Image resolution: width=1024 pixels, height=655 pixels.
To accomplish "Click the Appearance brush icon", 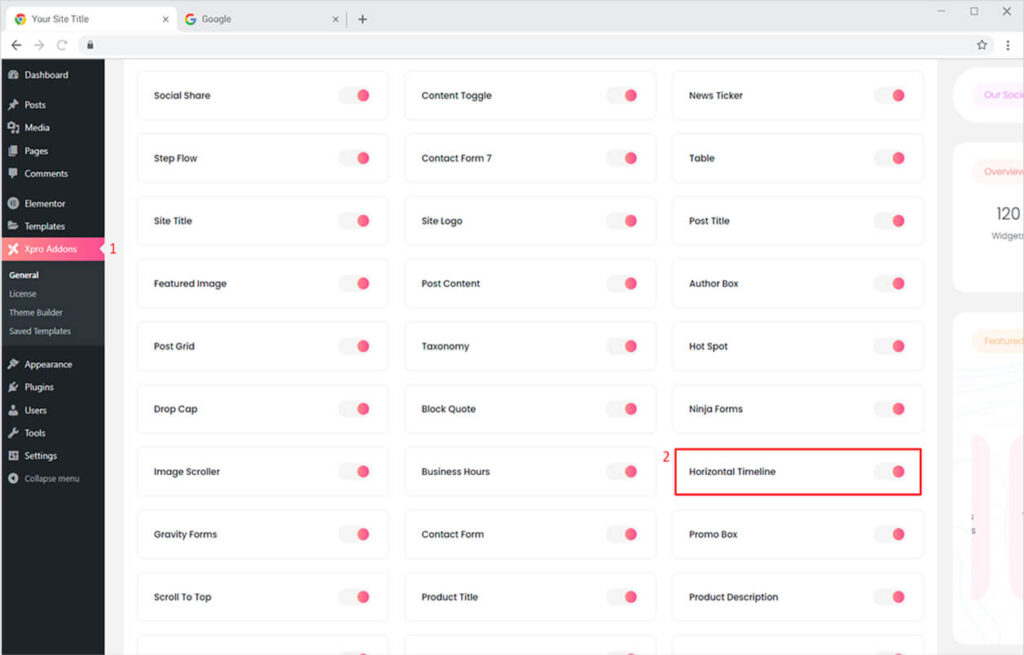I will [x=13, y=365].
